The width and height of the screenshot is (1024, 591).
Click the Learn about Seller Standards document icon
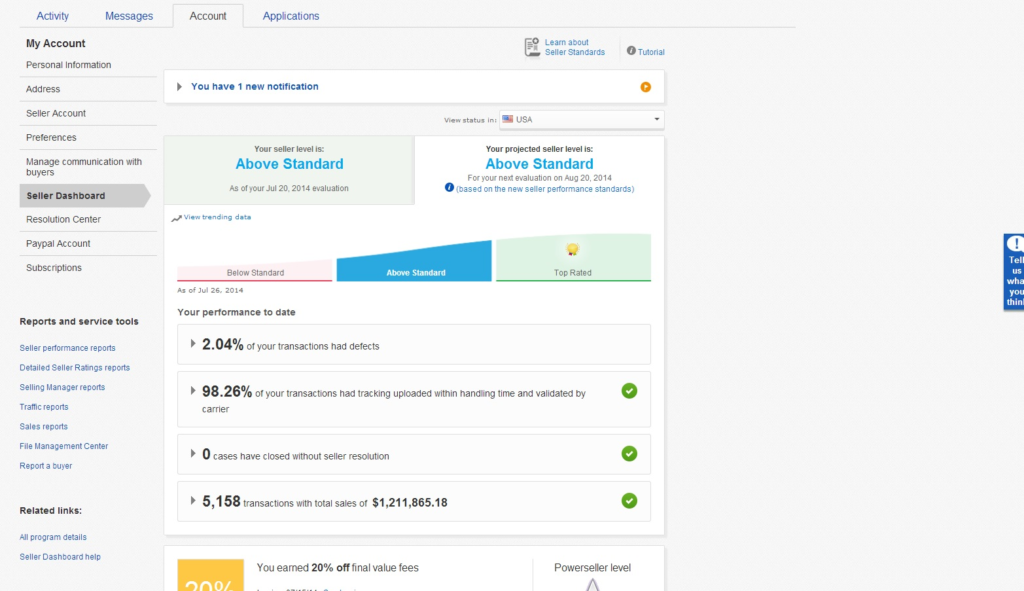[532, 47]
